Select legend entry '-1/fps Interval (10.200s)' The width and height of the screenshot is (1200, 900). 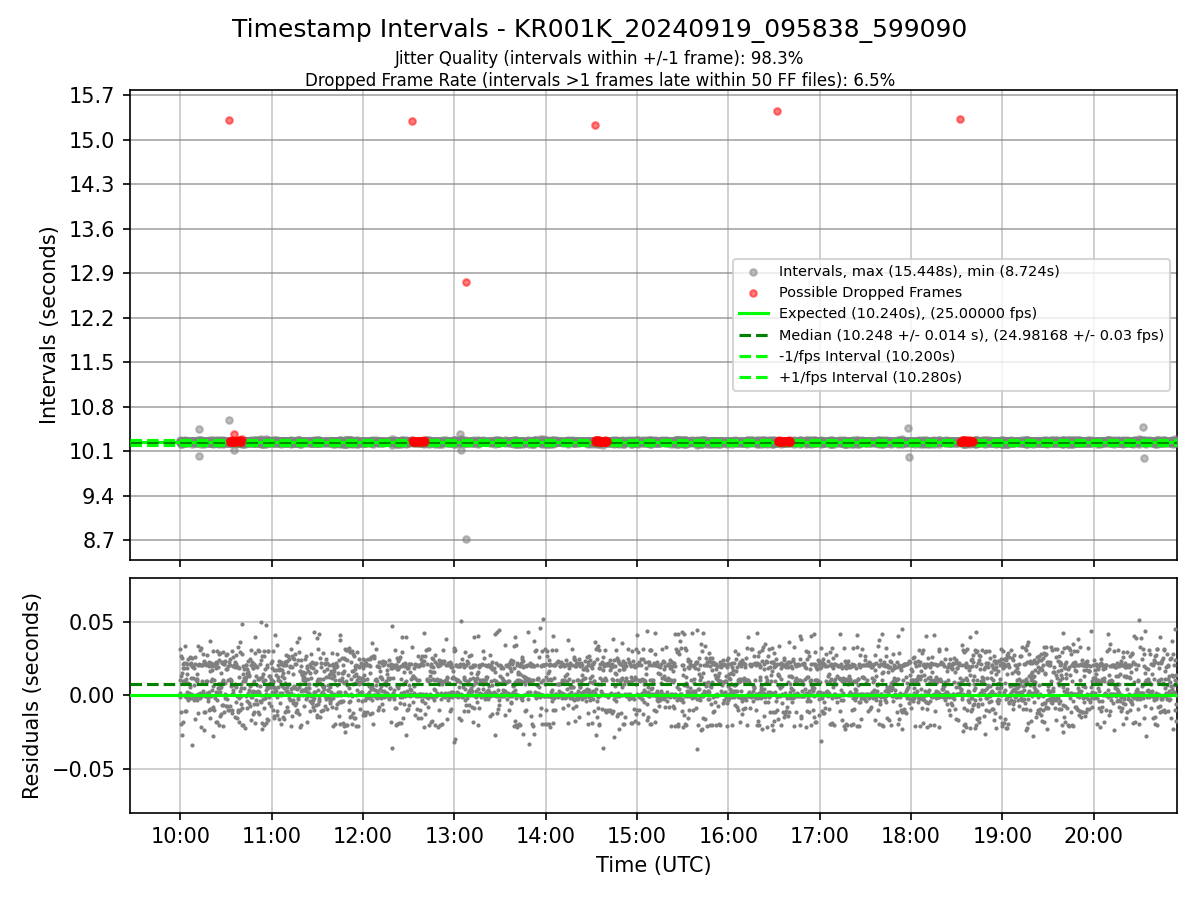pyautogui.click(x=866, y=356)
